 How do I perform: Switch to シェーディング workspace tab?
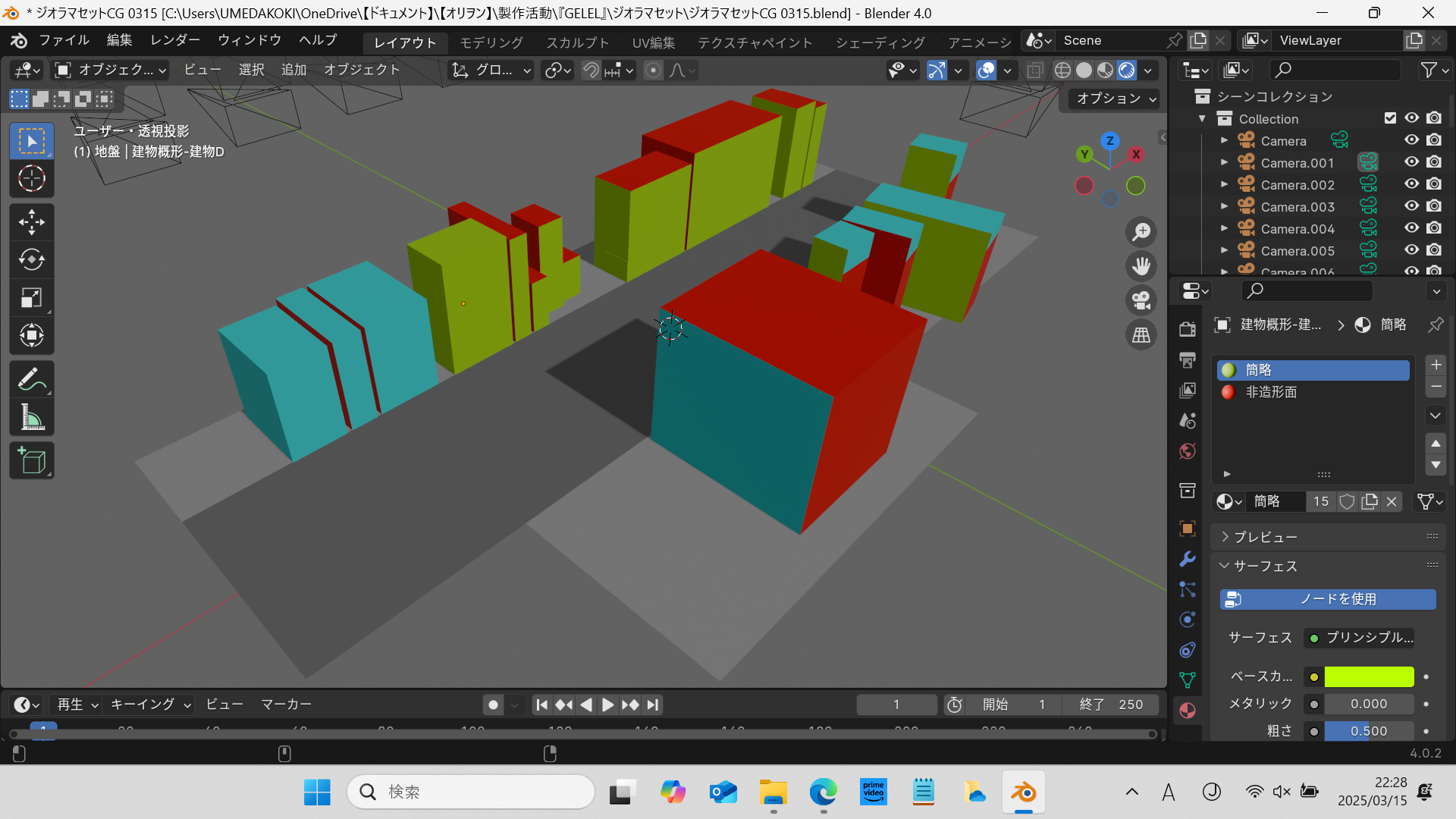[880, 42]
